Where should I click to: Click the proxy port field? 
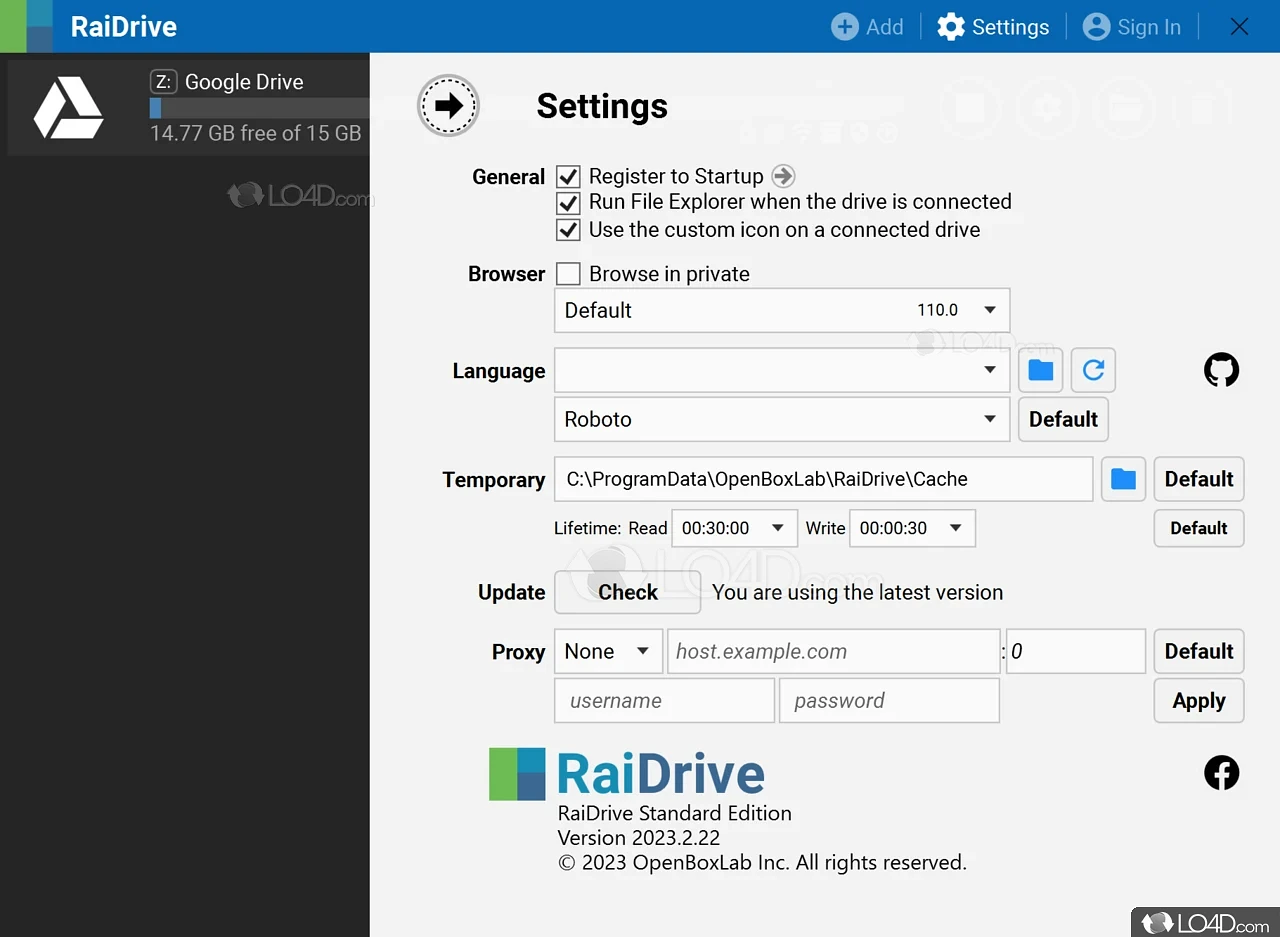pos(1076,651)
